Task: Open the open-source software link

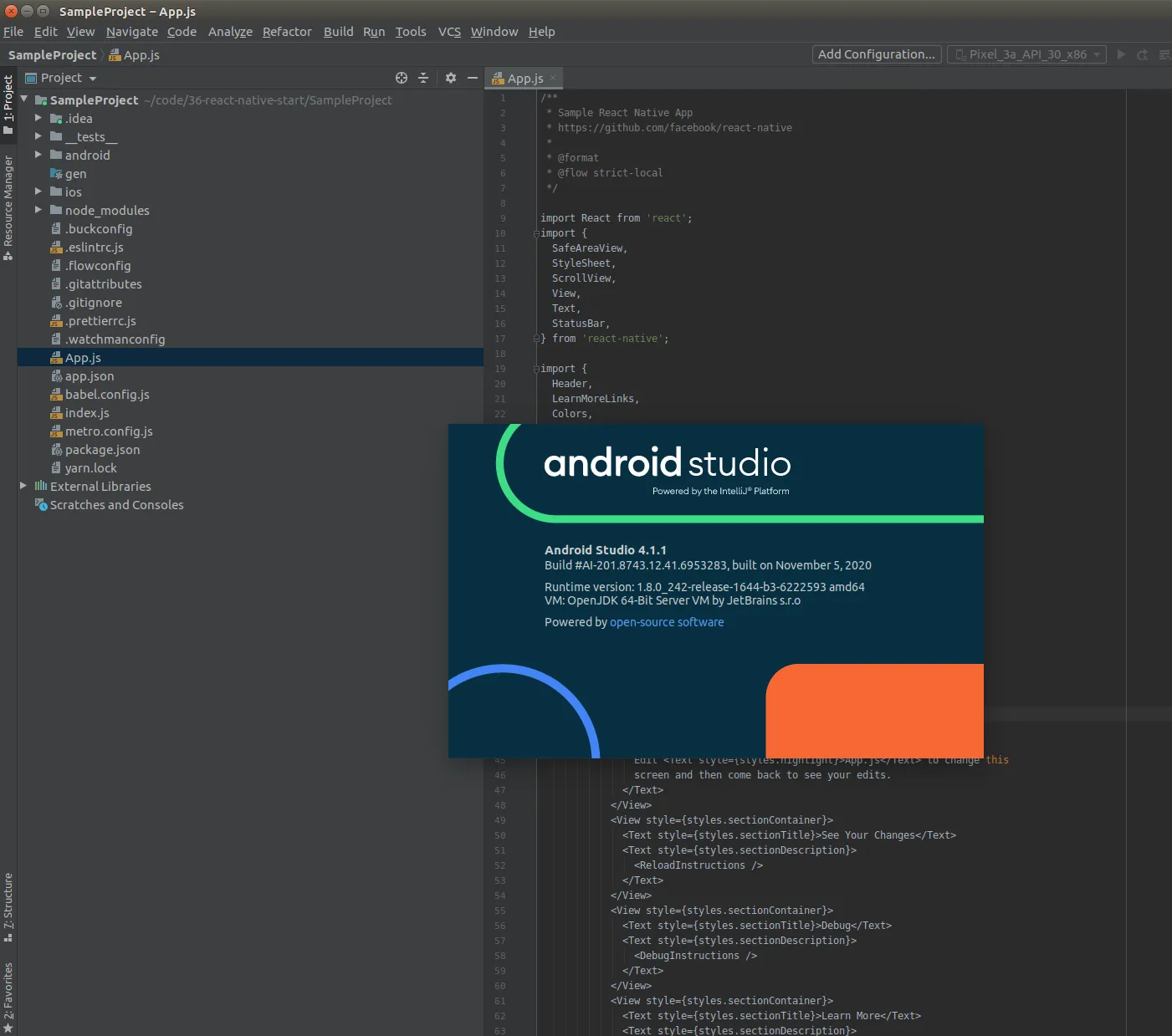Action: [667, 622]
